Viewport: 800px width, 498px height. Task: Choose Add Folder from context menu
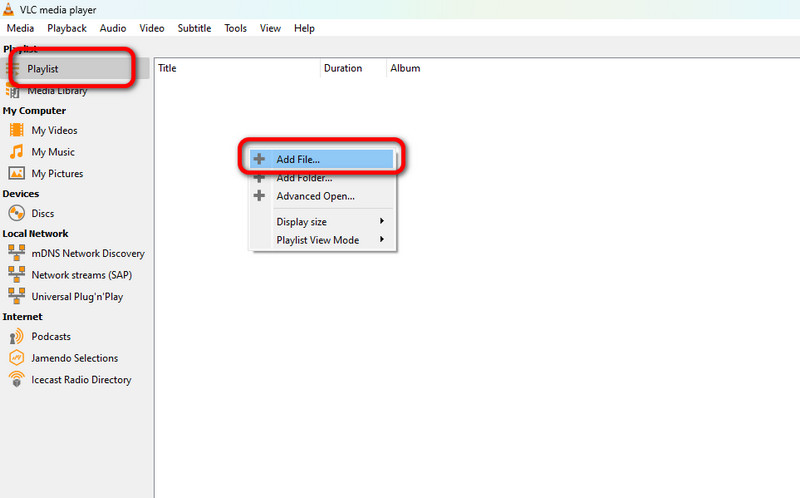click(x=304, y=178)
